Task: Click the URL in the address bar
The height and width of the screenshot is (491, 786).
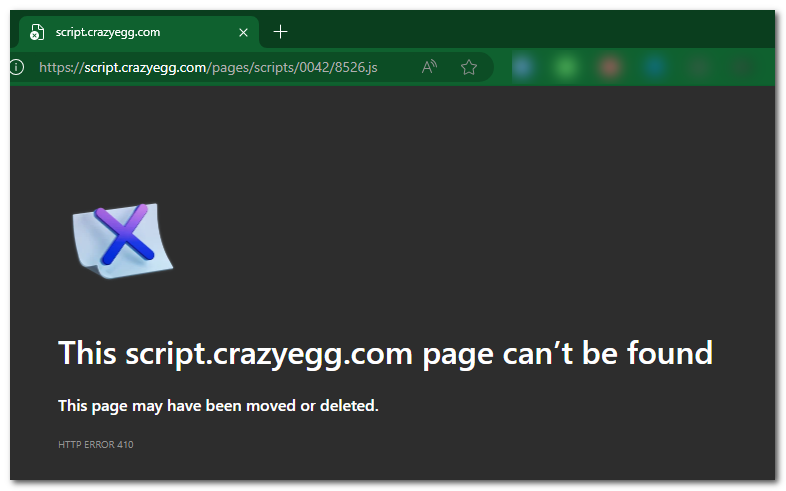Action: click(208, 67)
